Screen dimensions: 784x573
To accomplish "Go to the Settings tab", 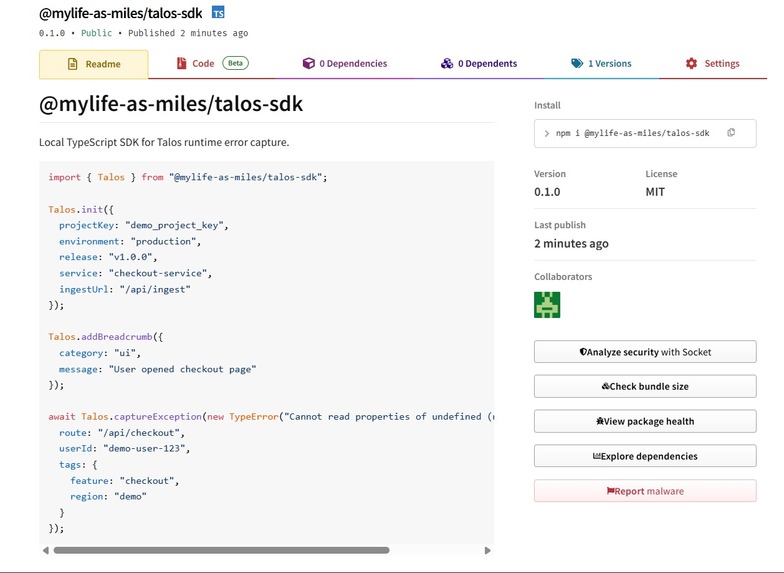I will point(712,64).
